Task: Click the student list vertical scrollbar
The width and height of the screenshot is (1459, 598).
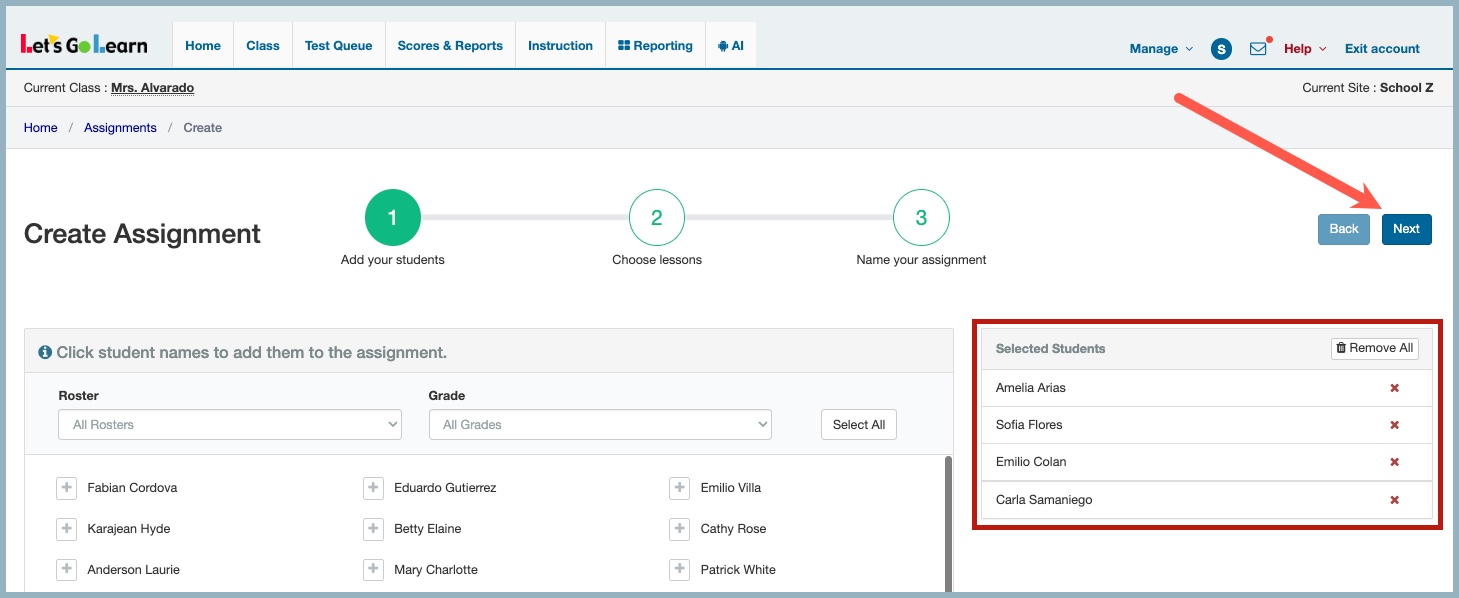Action: pos(947,520)
